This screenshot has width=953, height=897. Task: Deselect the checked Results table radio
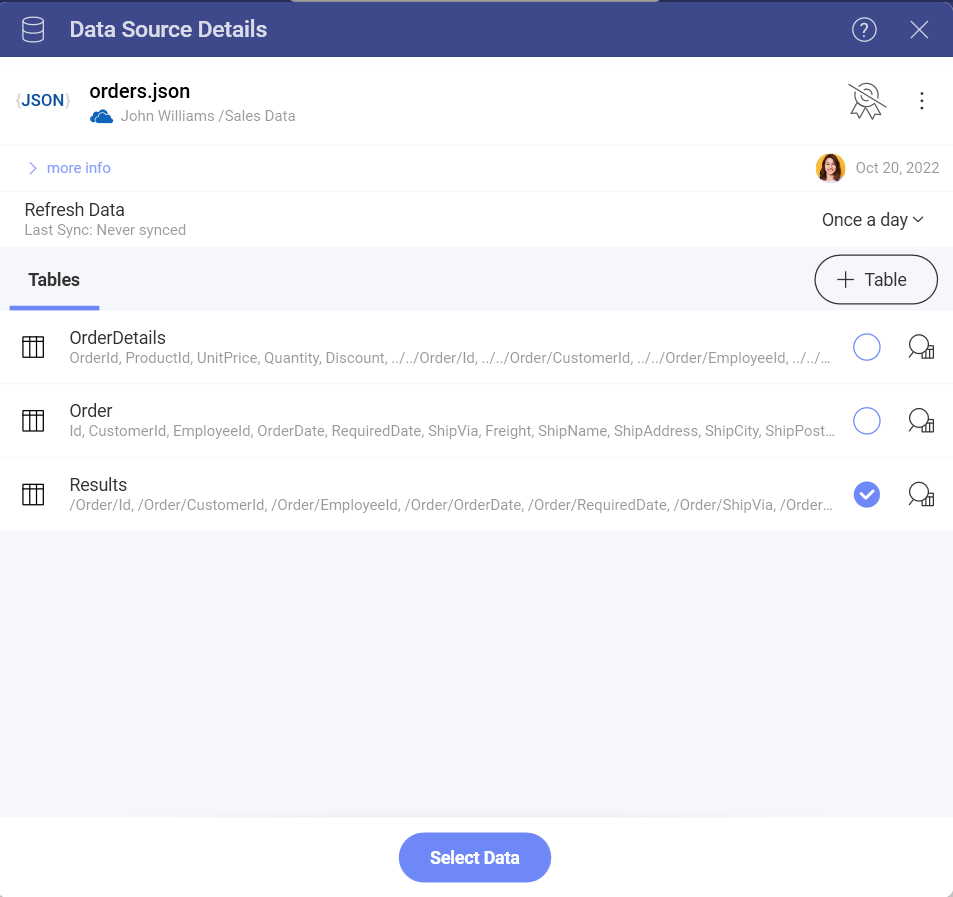coord(866,494)
